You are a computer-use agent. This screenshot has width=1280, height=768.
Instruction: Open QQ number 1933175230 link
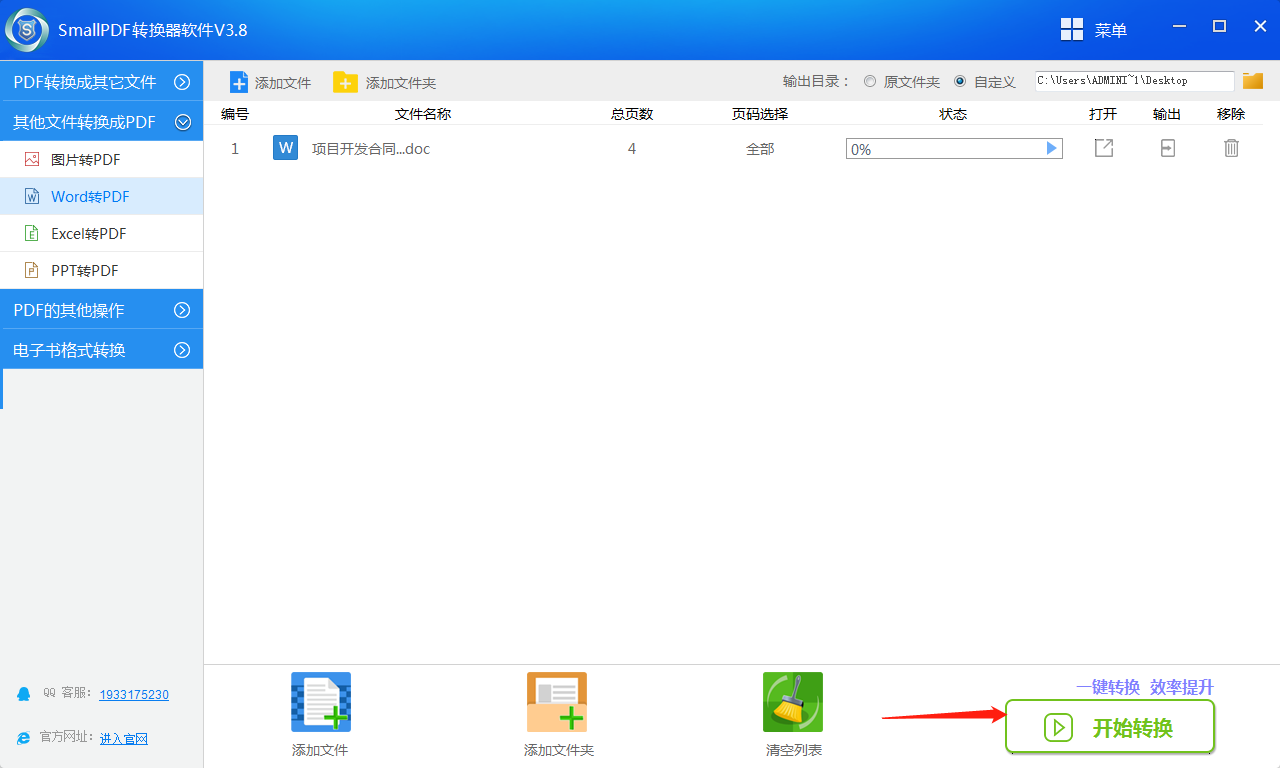134,694
